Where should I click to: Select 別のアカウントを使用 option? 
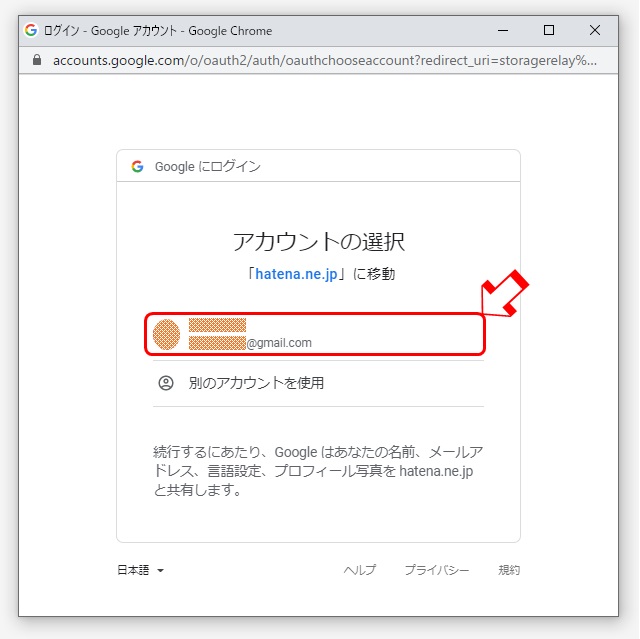pos(318,383)
